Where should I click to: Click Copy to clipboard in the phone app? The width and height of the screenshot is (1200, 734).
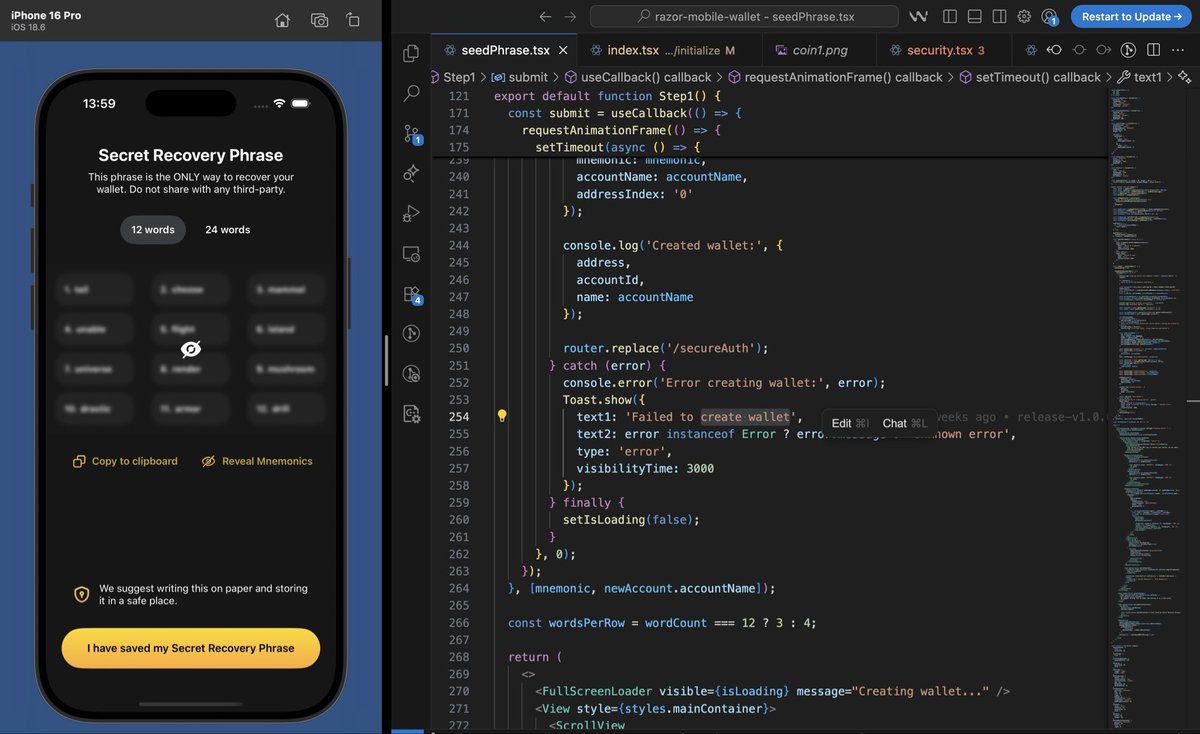point(125,461)
